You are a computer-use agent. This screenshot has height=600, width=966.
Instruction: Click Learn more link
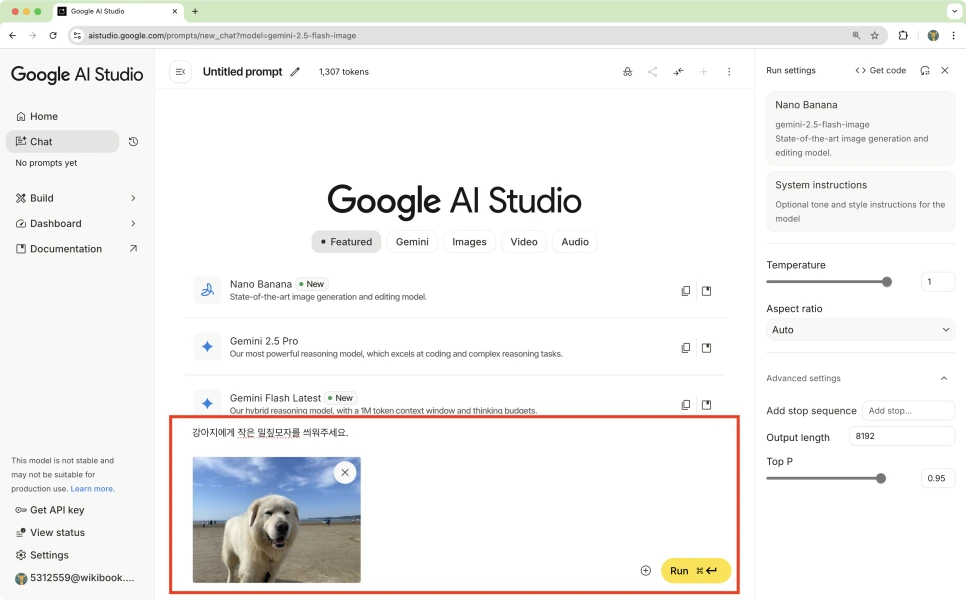pos(92,489)
